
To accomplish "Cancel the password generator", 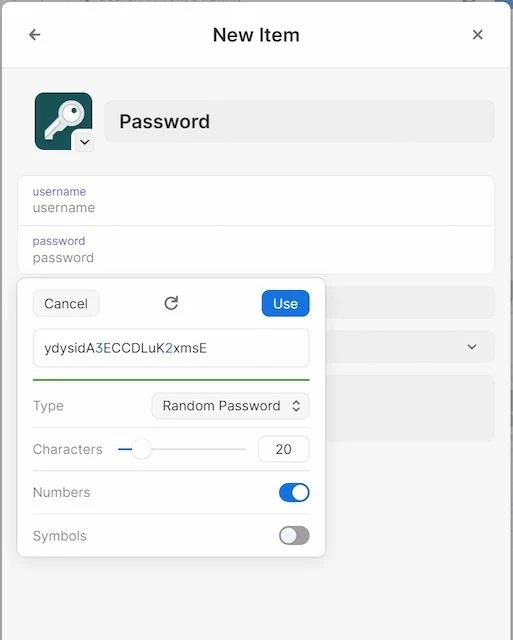I will click(66, 303).
